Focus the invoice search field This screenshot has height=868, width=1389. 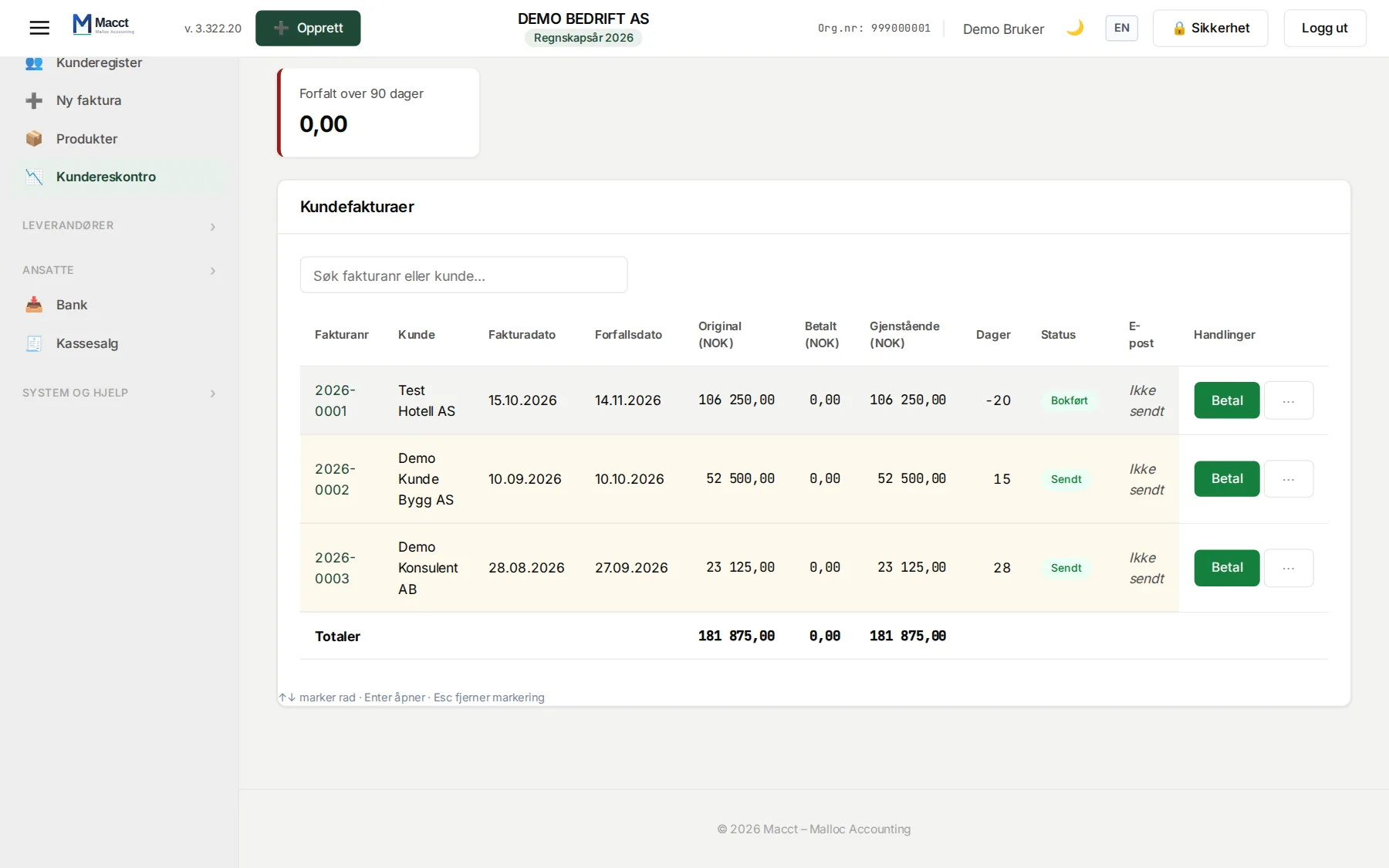[x=464, y=275]
